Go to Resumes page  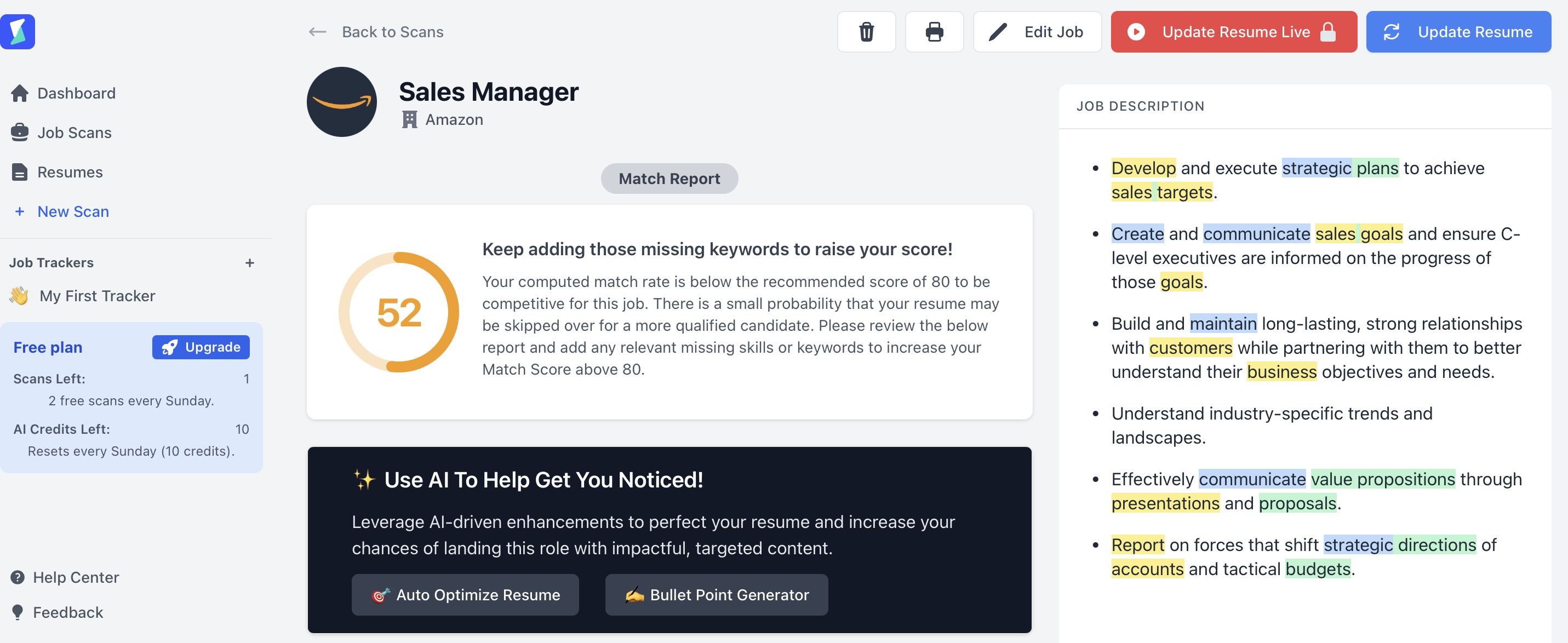(70, 172)
